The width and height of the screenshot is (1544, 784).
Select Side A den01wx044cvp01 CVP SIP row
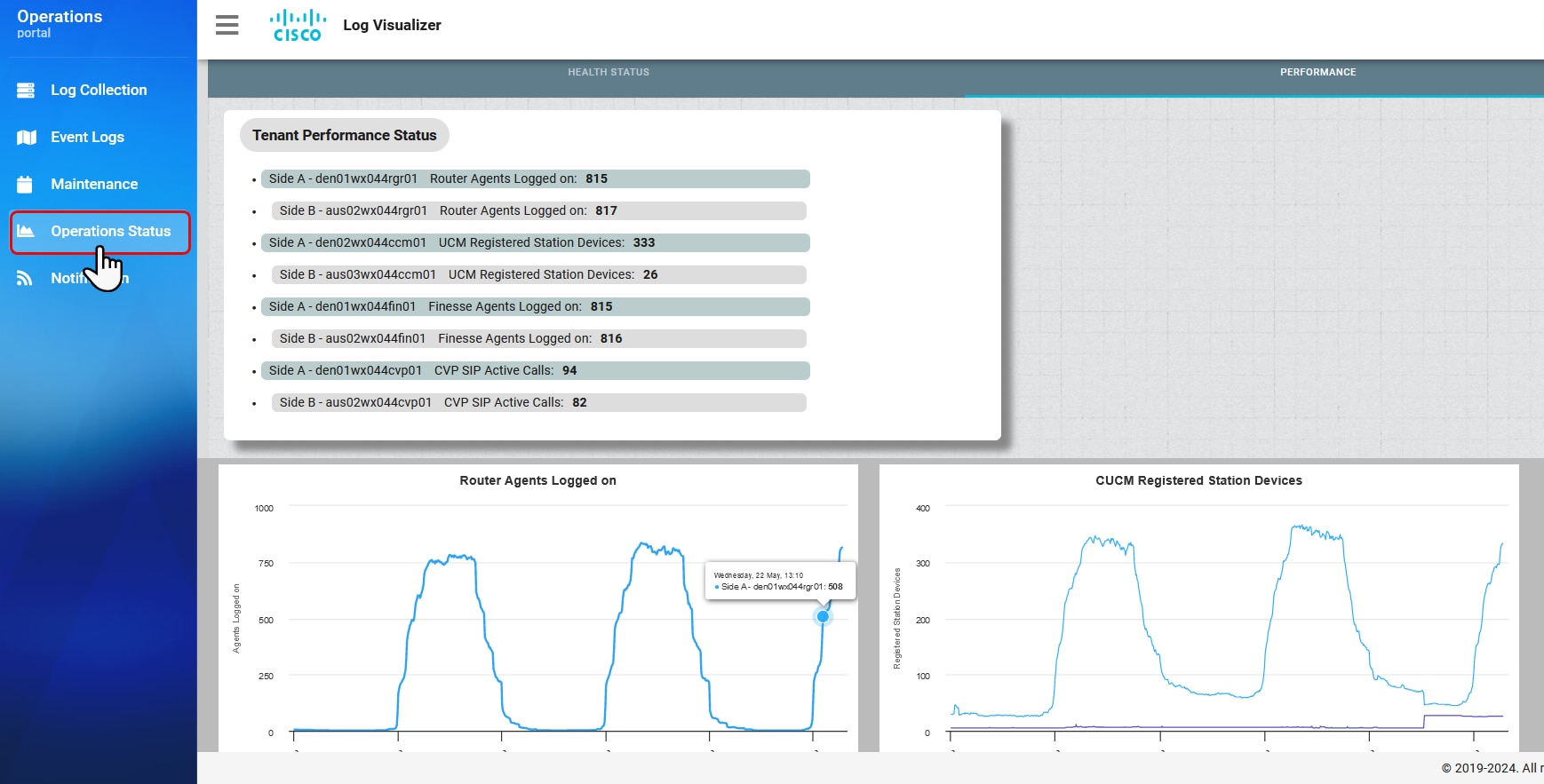[536, 370]
